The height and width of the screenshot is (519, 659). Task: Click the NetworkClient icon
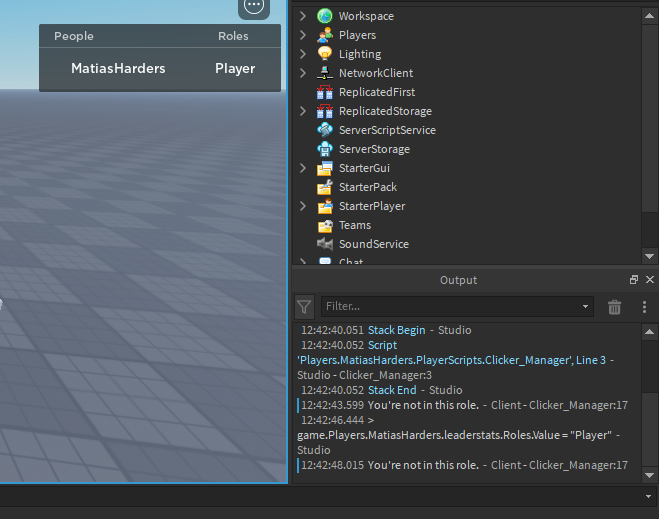(324, 73)
